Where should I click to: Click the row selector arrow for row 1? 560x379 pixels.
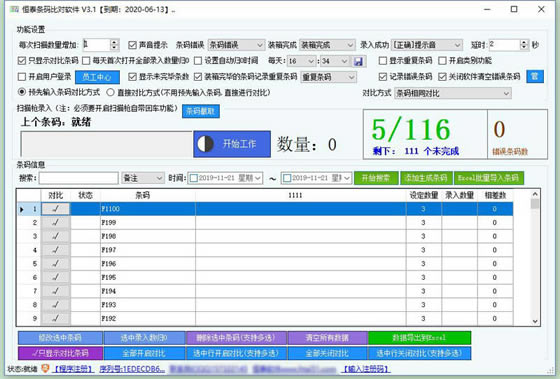tap(22, 209)
